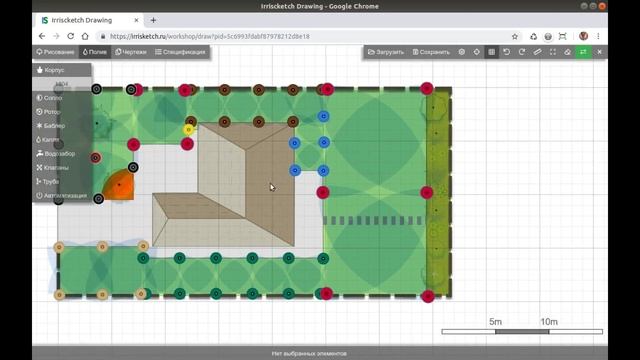Click the Нет выбранных элементов status text
The image size is (640, 360).
[309, 353]
